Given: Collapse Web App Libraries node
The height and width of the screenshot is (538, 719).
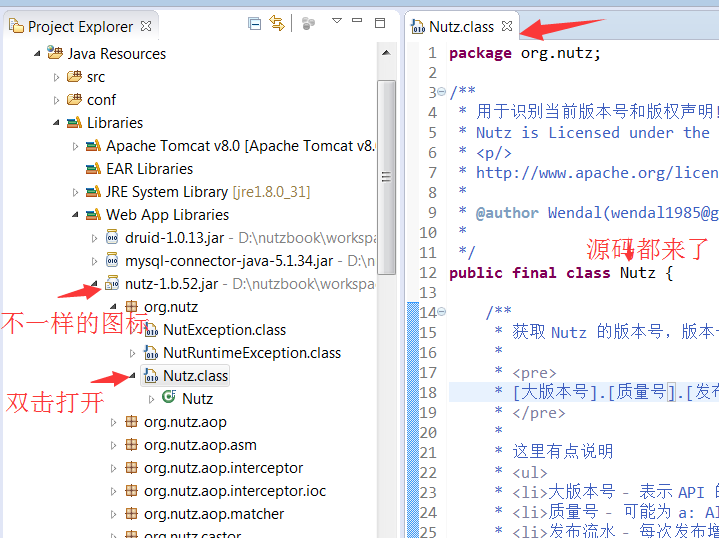Looking at the screenshot, I should pyautogui.click(x=76, y=215).
